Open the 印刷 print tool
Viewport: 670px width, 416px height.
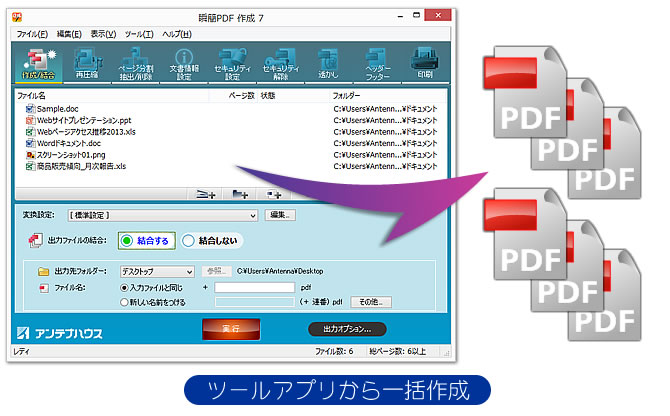425,64
